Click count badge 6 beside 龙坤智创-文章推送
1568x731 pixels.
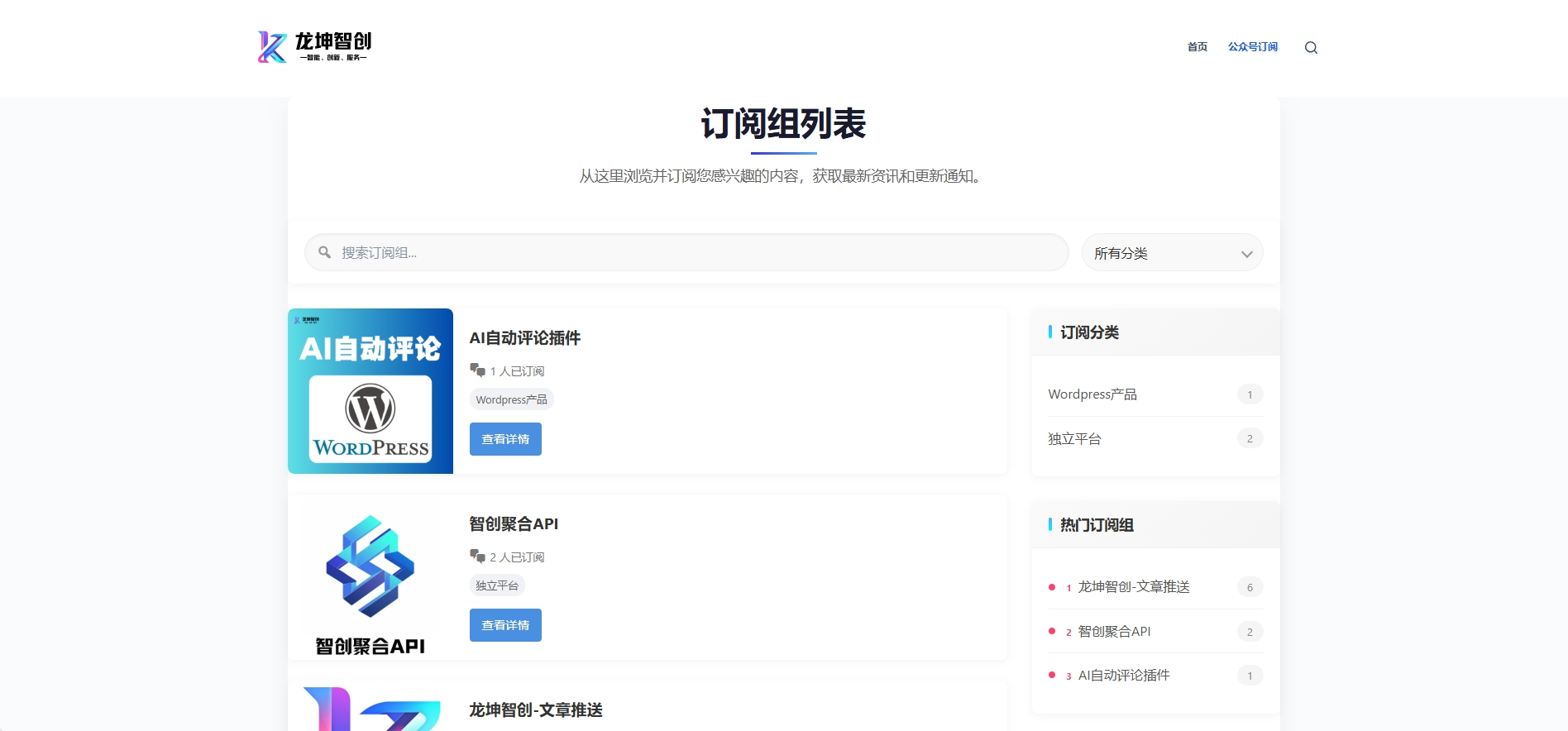point(1250,587)
